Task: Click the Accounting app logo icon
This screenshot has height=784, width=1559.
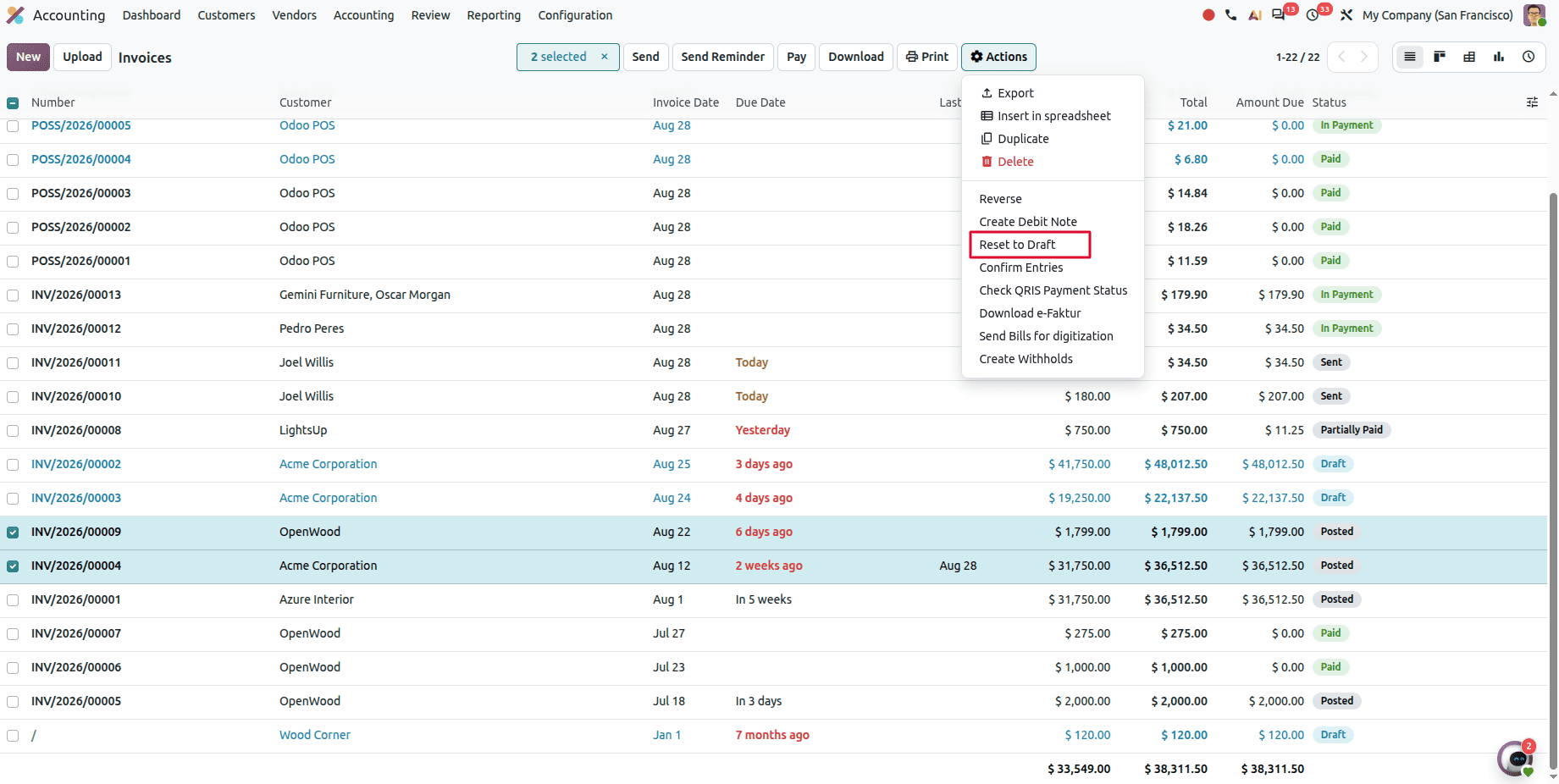Action: pos(15,15)
